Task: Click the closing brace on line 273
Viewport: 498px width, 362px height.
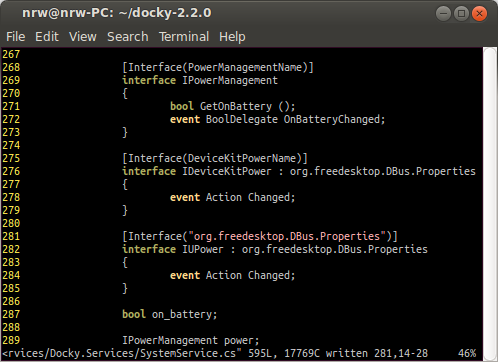Action: (x=125, y=132)
